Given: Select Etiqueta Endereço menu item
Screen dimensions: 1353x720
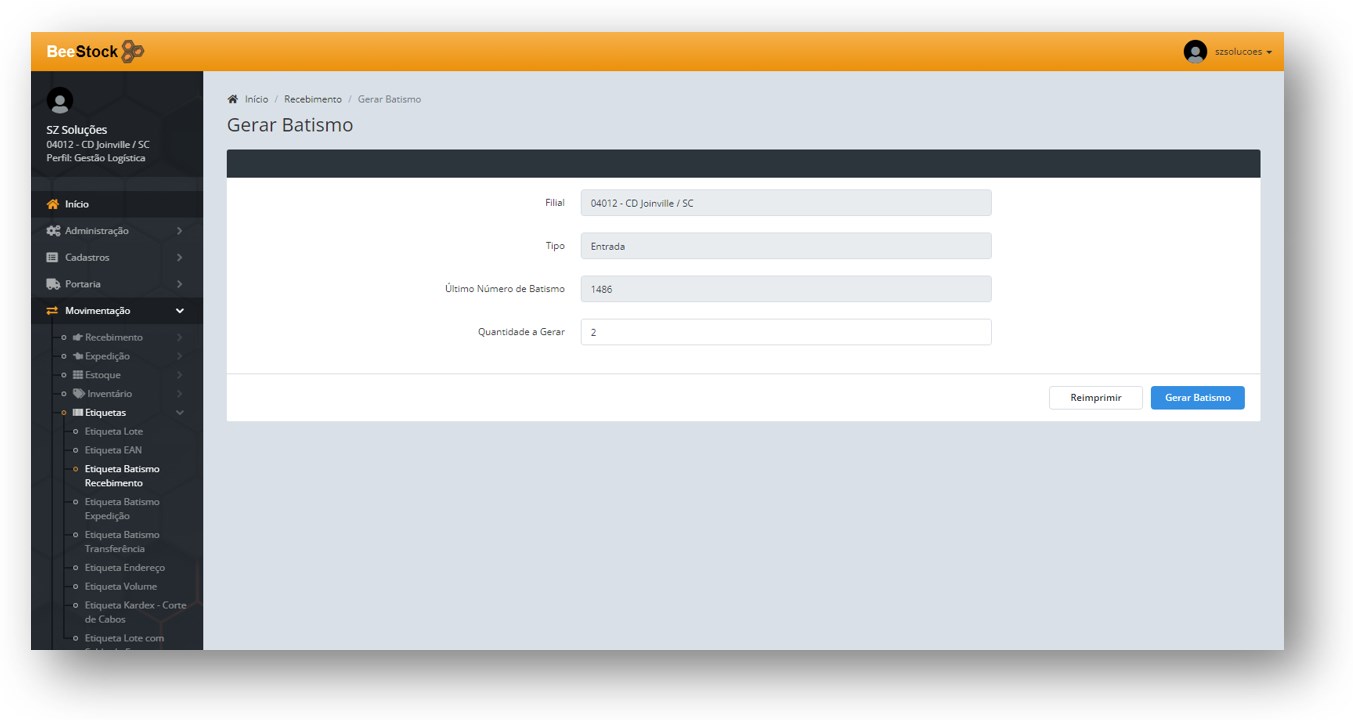Looking at the screenshot, I should tap(124, 568).
